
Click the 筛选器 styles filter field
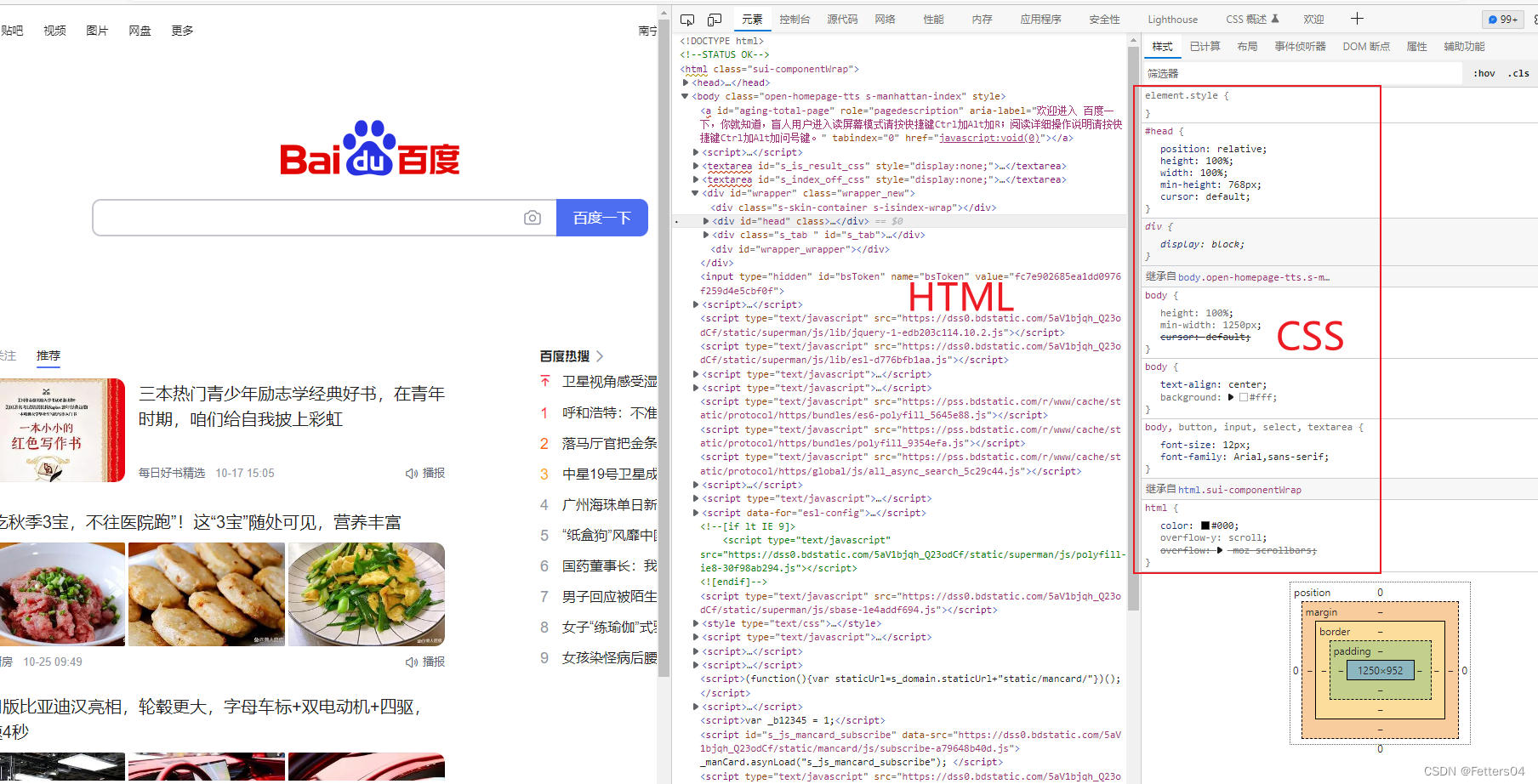pos(1302,73)
